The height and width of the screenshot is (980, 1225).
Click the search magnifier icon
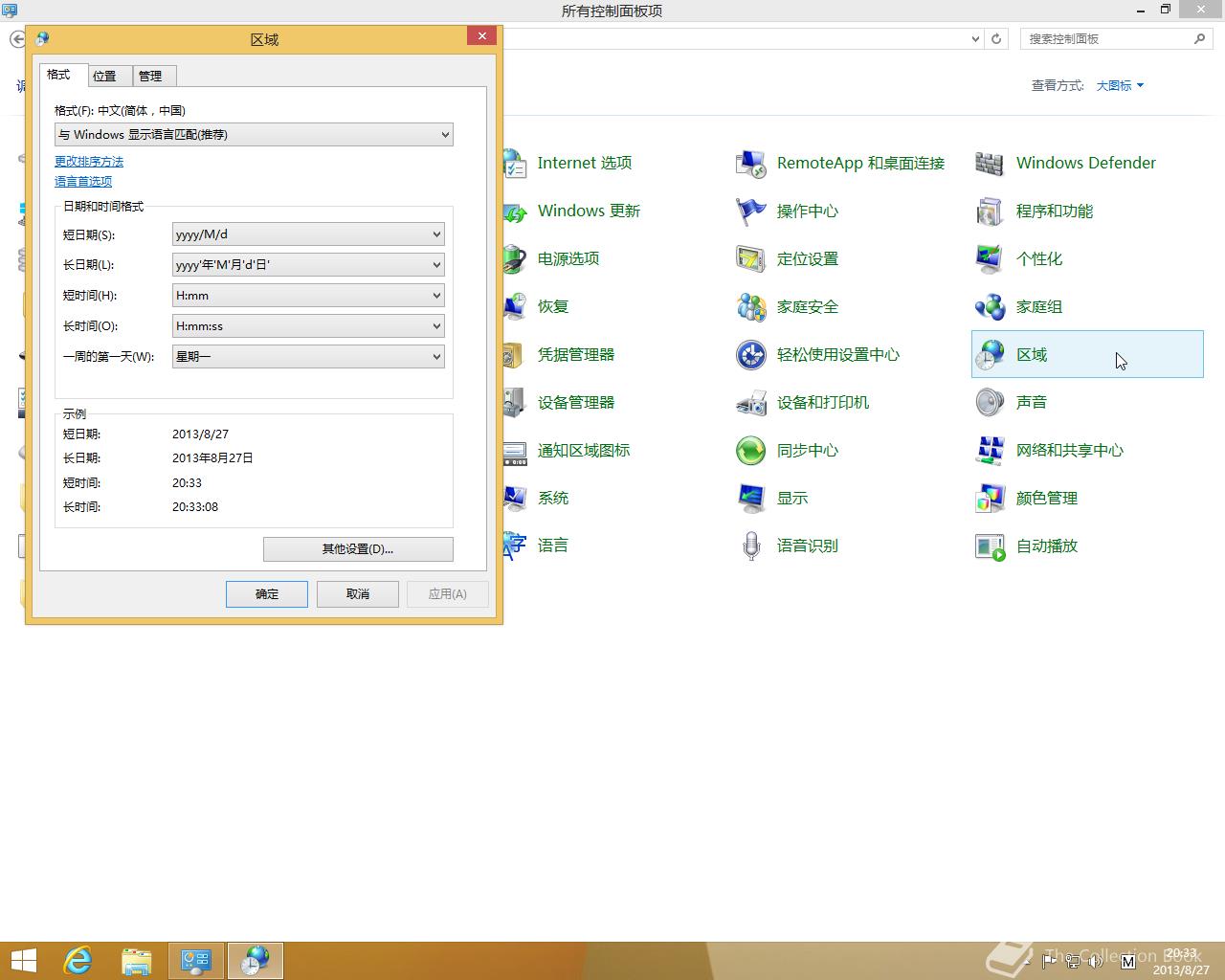[x=1200, y=39]
